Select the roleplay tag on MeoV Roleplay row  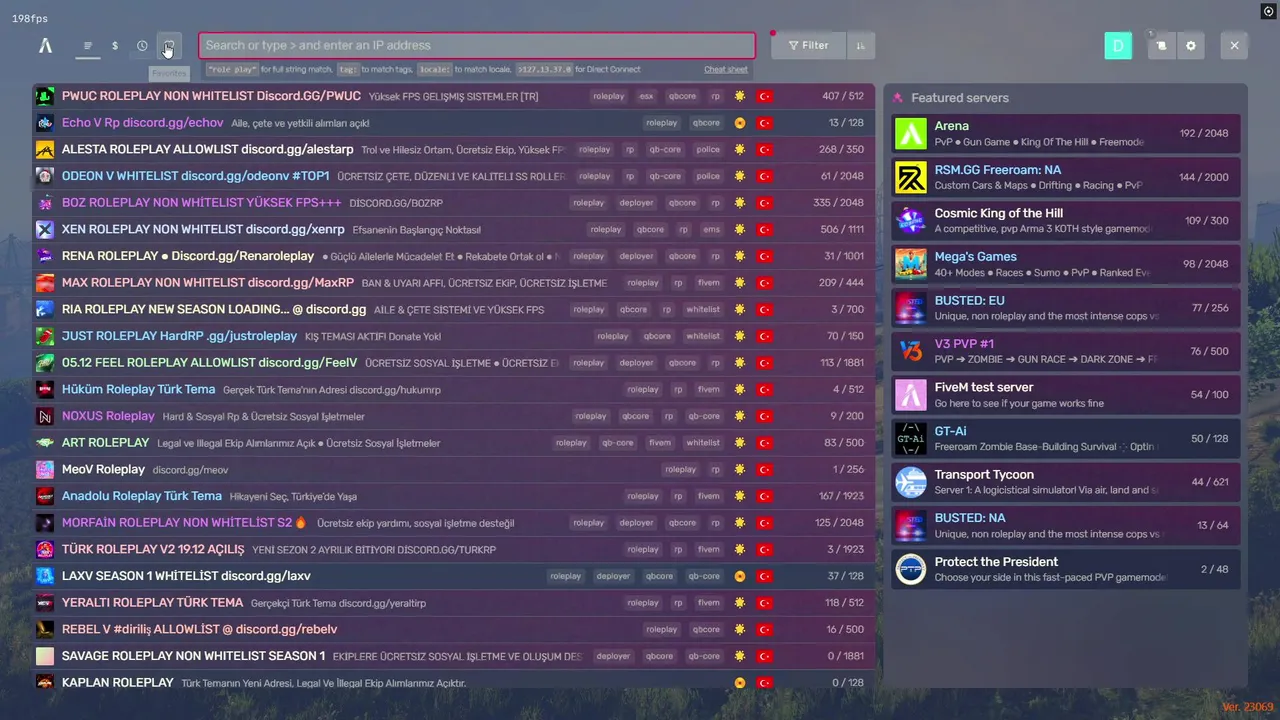pyautogui.click(x=680, y=469)
